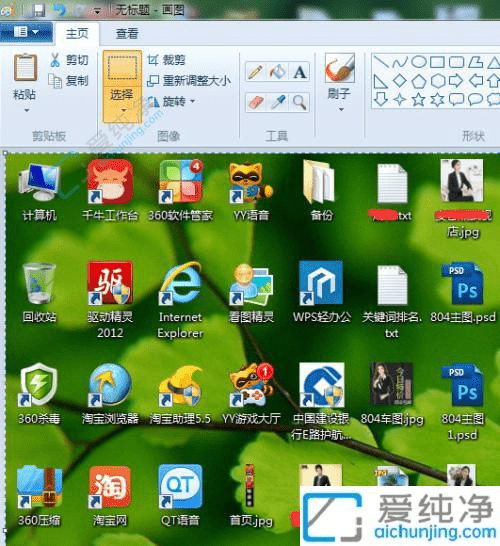Image resolution: width=500 pixels, height=546 pixels.
Task: Select the Oval callout shape
Action: pos(475,100)
